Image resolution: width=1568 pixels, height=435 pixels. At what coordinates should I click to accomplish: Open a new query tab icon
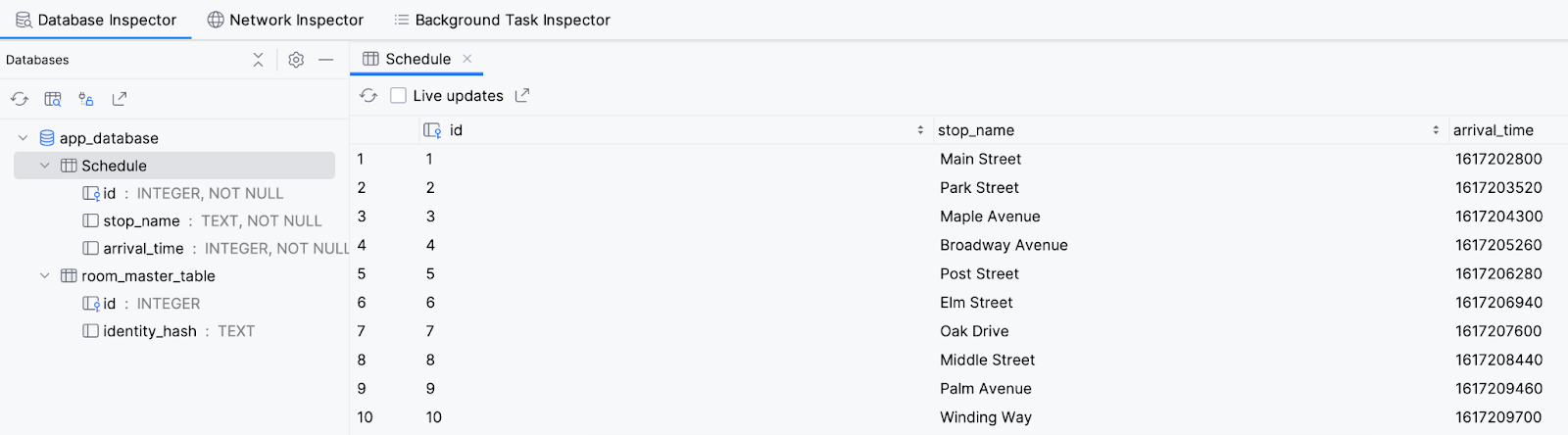[53, 99]
